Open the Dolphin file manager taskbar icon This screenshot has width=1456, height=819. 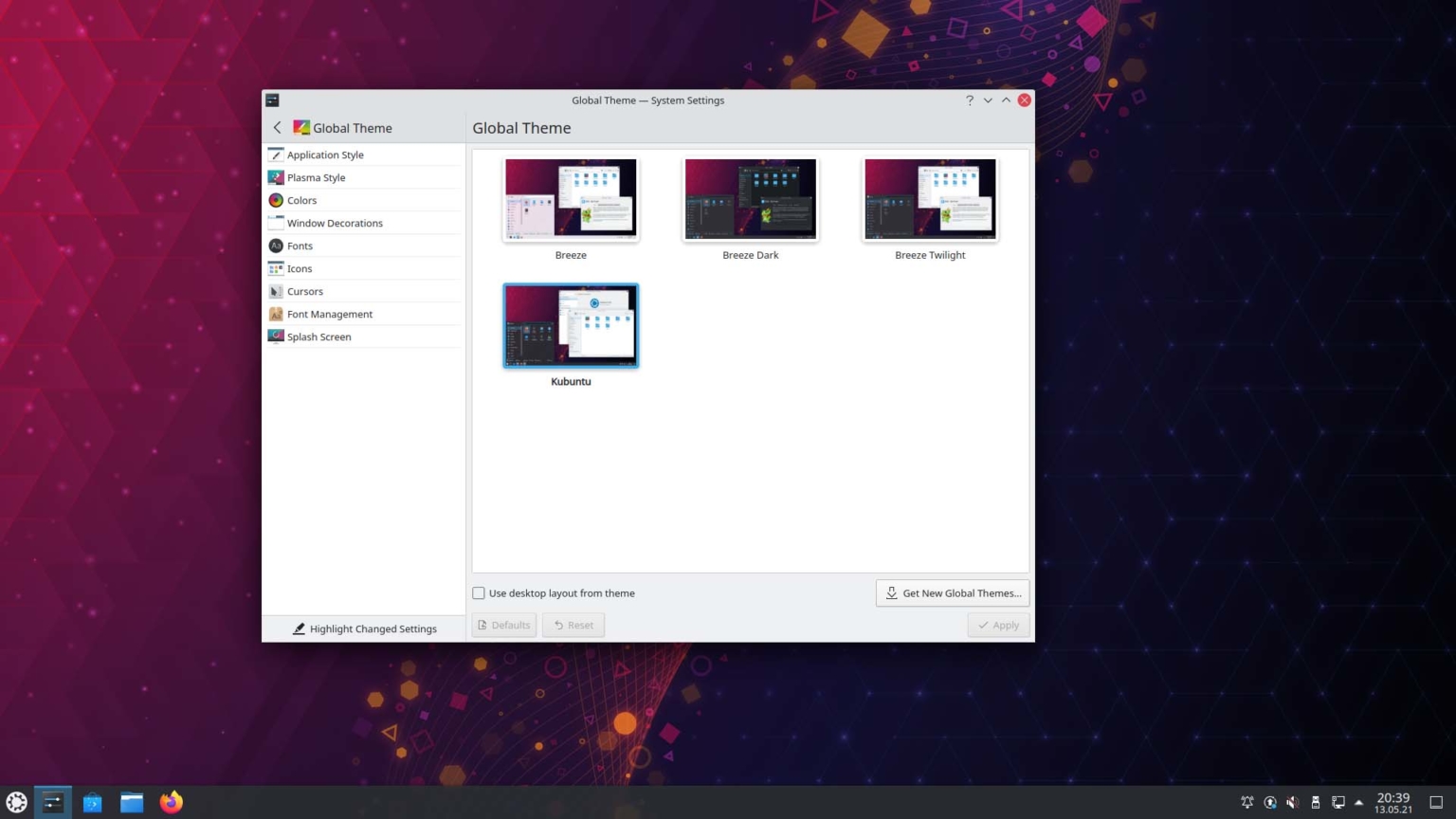pyautogui.click(x=132, y=802)
